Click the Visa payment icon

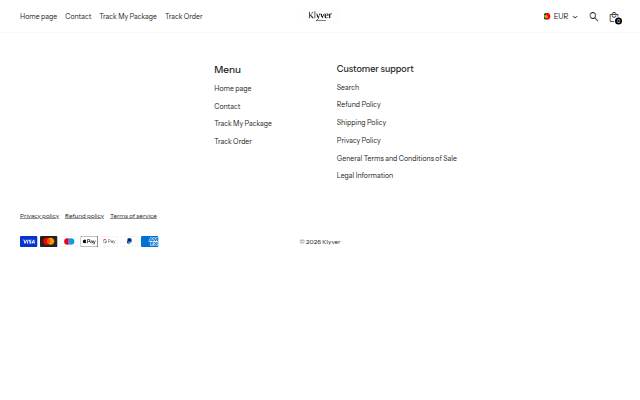point(29,242)
